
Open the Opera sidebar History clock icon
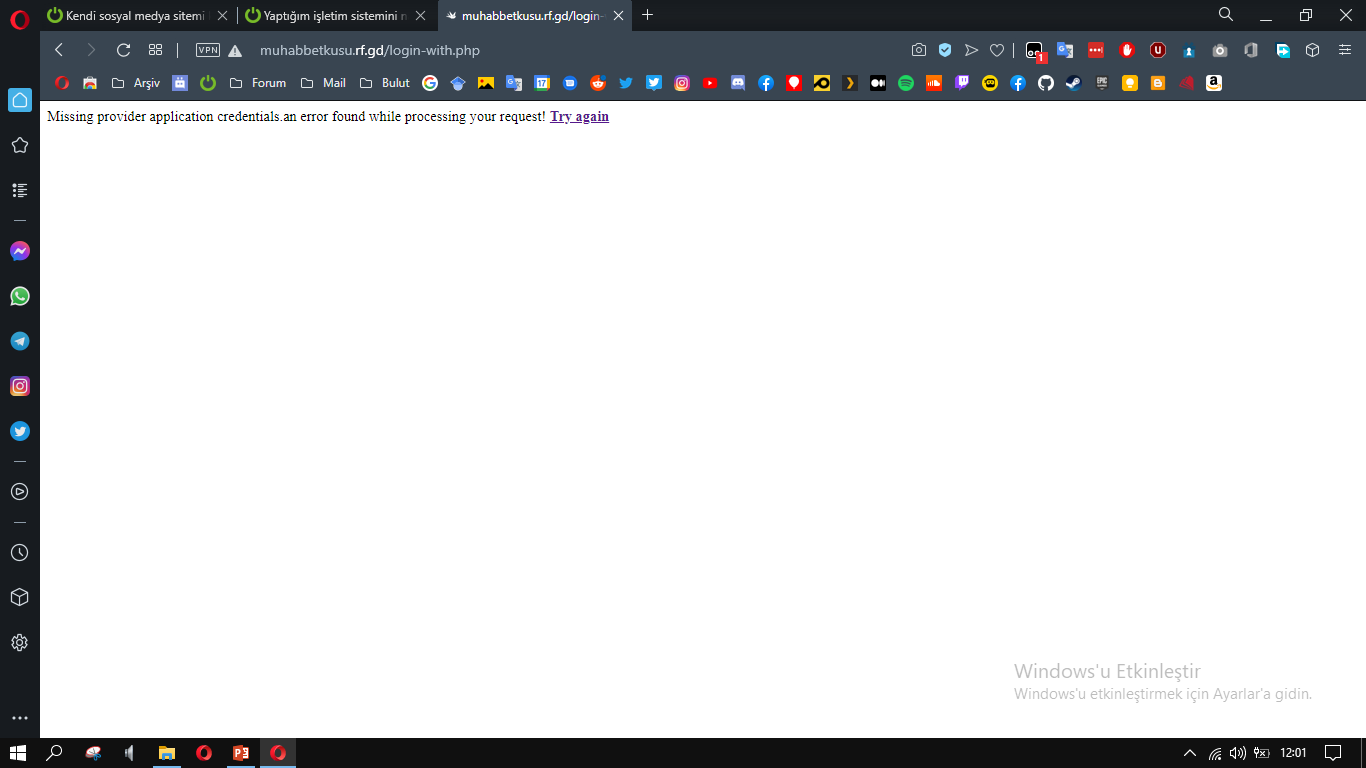tap(20, 552)
